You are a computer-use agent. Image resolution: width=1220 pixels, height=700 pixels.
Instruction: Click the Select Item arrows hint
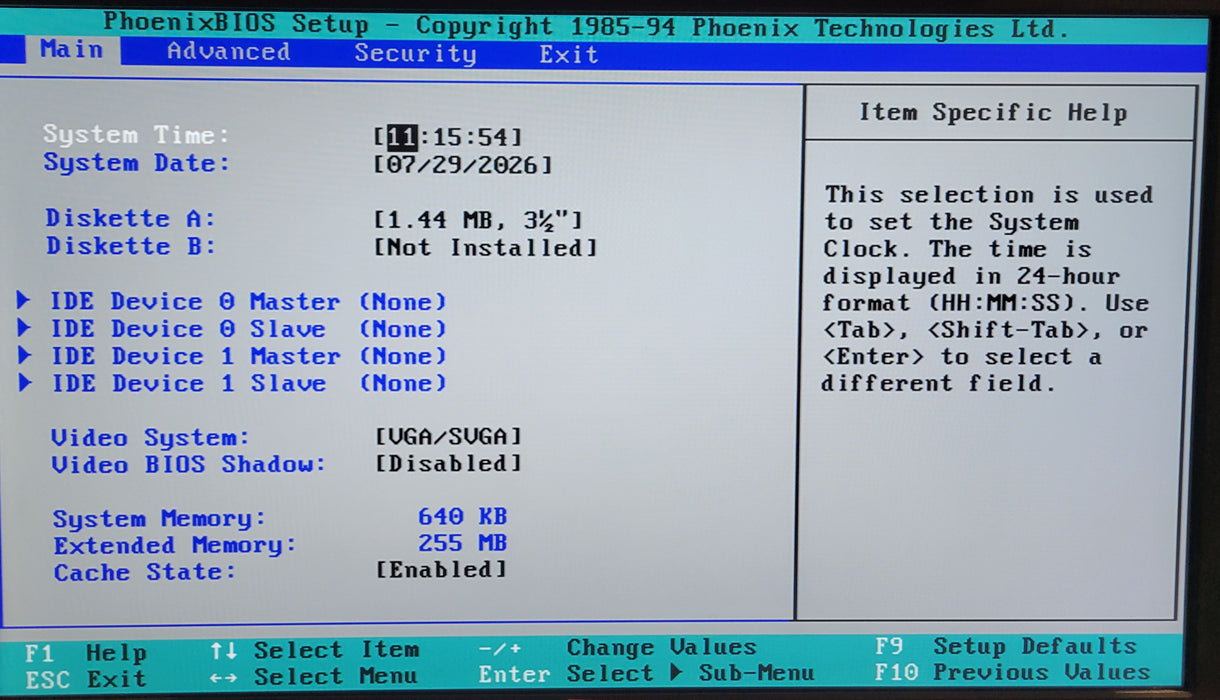(314, 650)
